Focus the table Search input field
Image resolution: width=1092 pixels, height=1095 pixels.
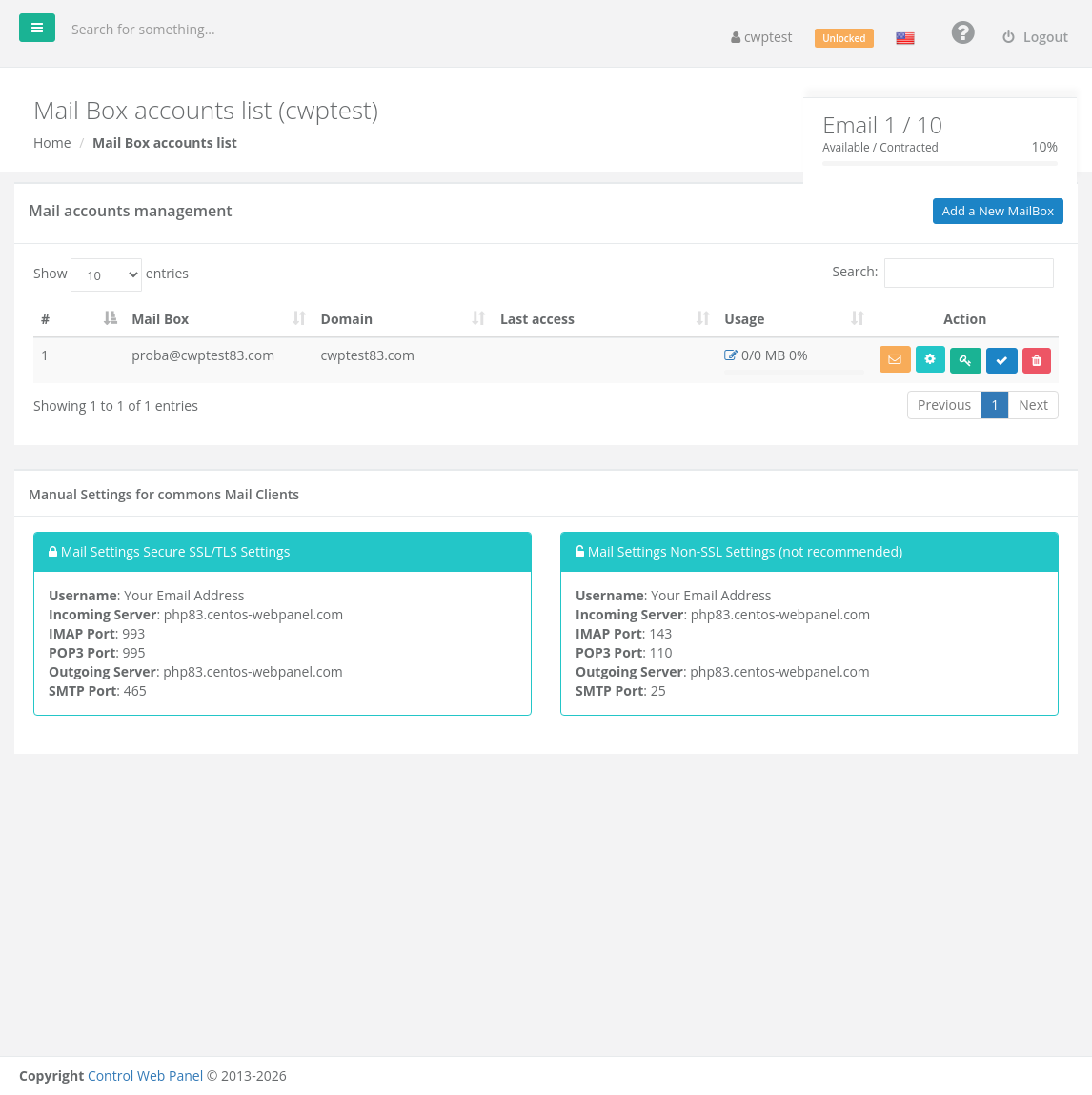(968, 273)
